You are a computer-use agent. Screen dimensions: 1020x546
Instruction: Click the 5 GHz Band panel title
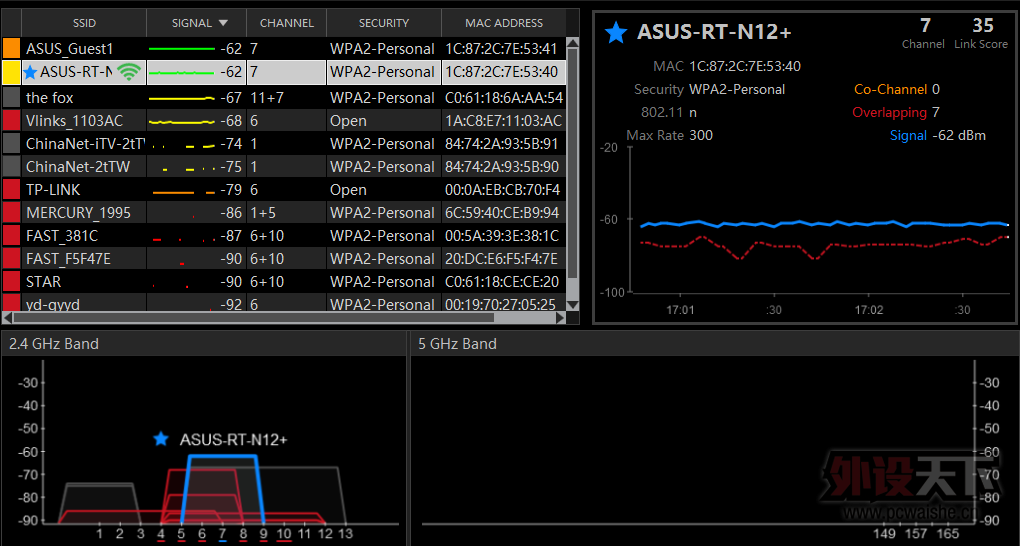point(457,344)
